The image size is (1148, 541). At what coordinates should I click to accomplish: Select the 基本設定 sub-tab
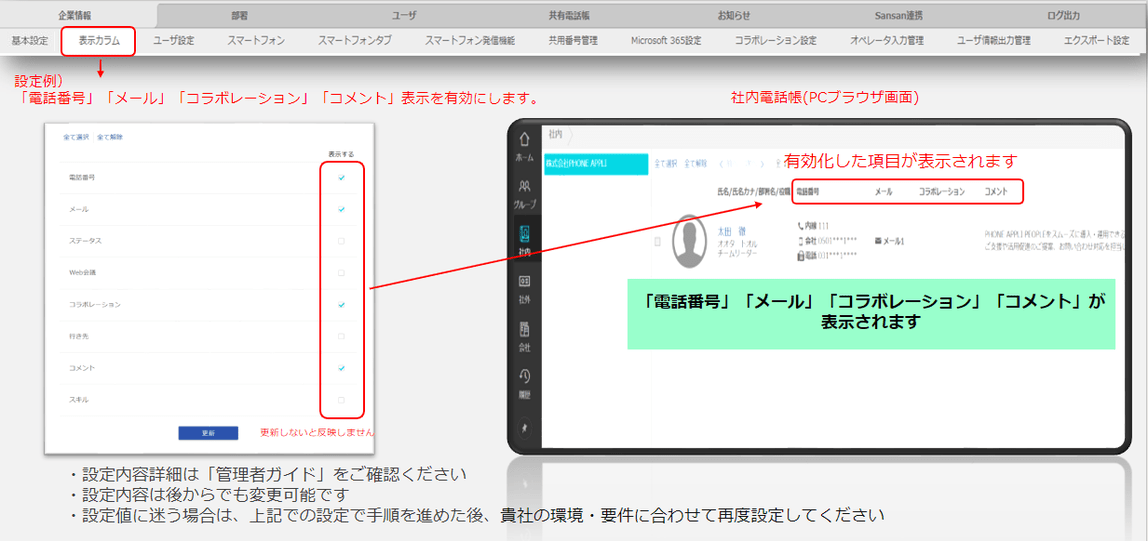pos(29,41)
